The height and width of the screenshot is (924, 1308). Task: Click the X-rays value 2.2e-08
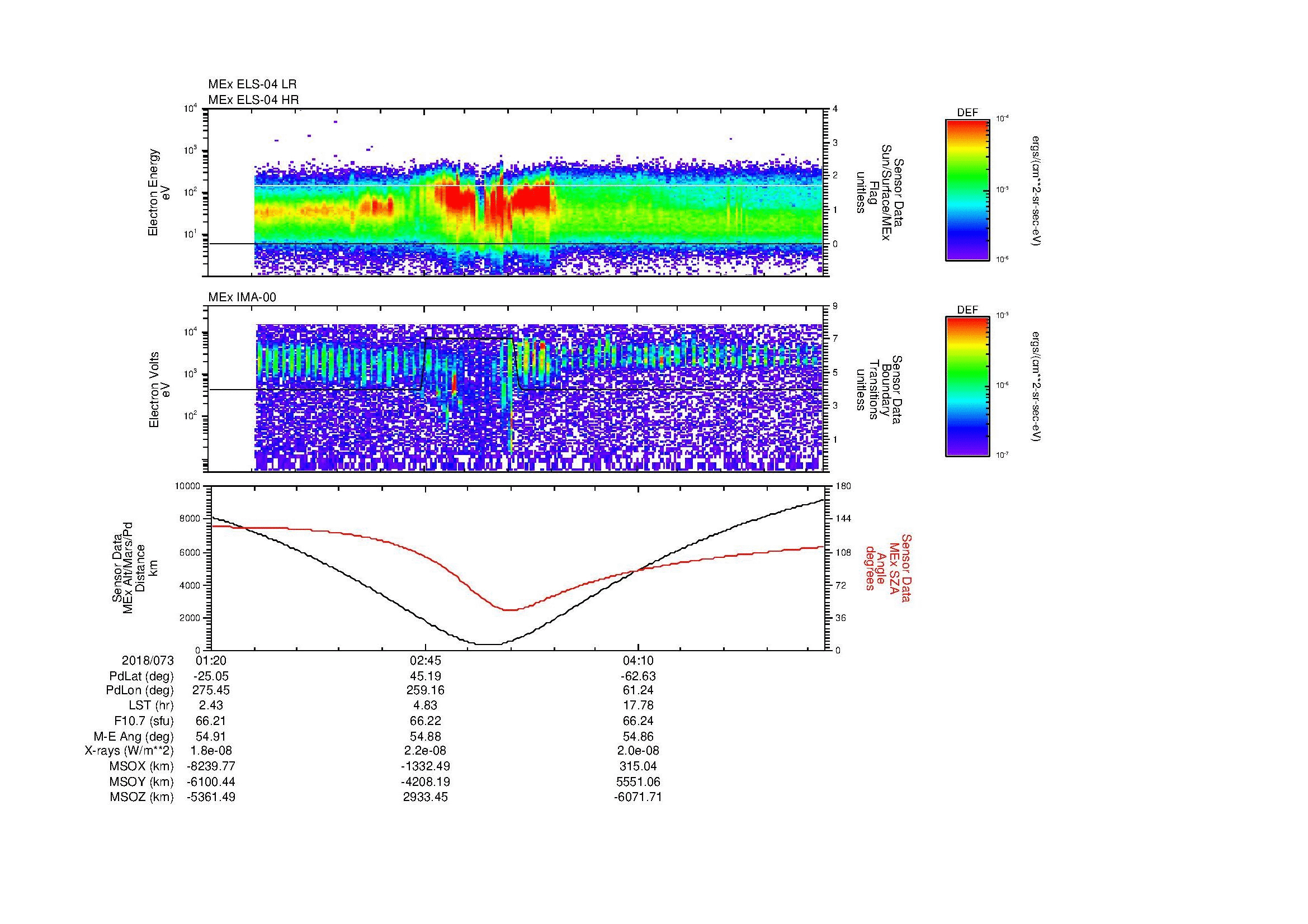tap(426, 751)
